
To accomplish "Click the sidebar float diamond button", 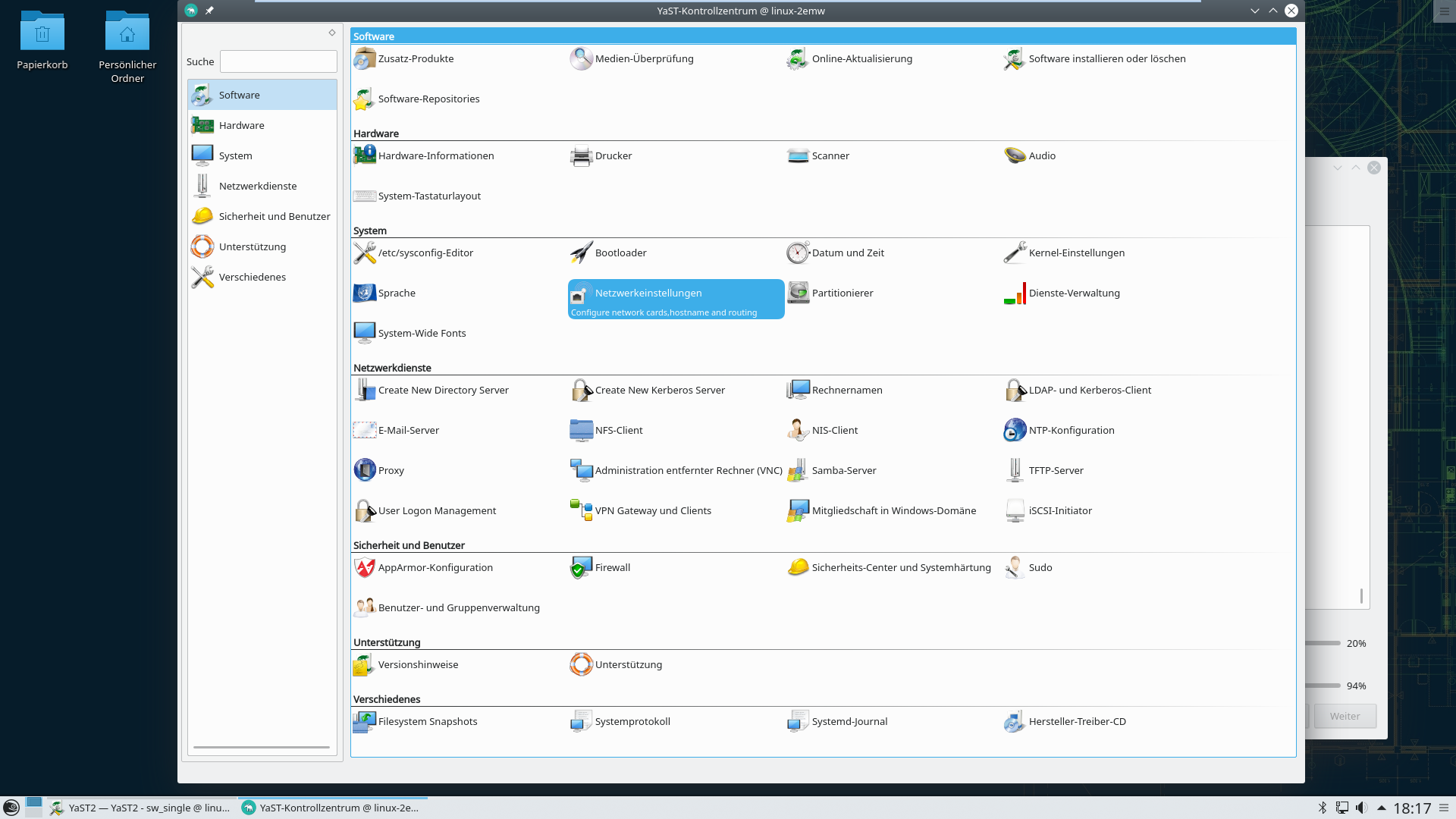I will (x=331, y=33).
